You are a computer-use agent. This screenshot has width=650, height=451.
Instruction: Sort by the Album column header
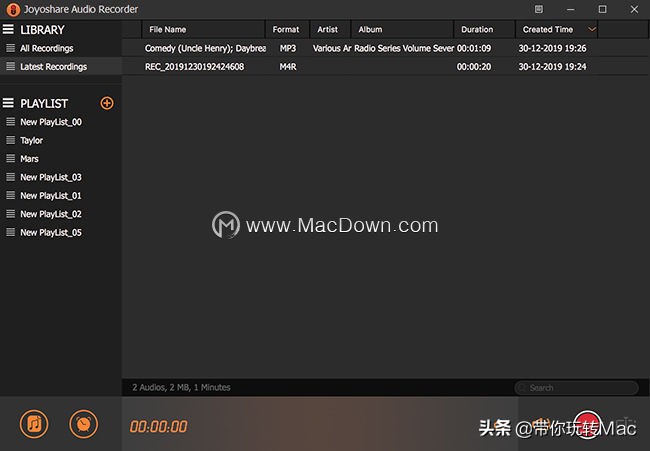(403, 29)
